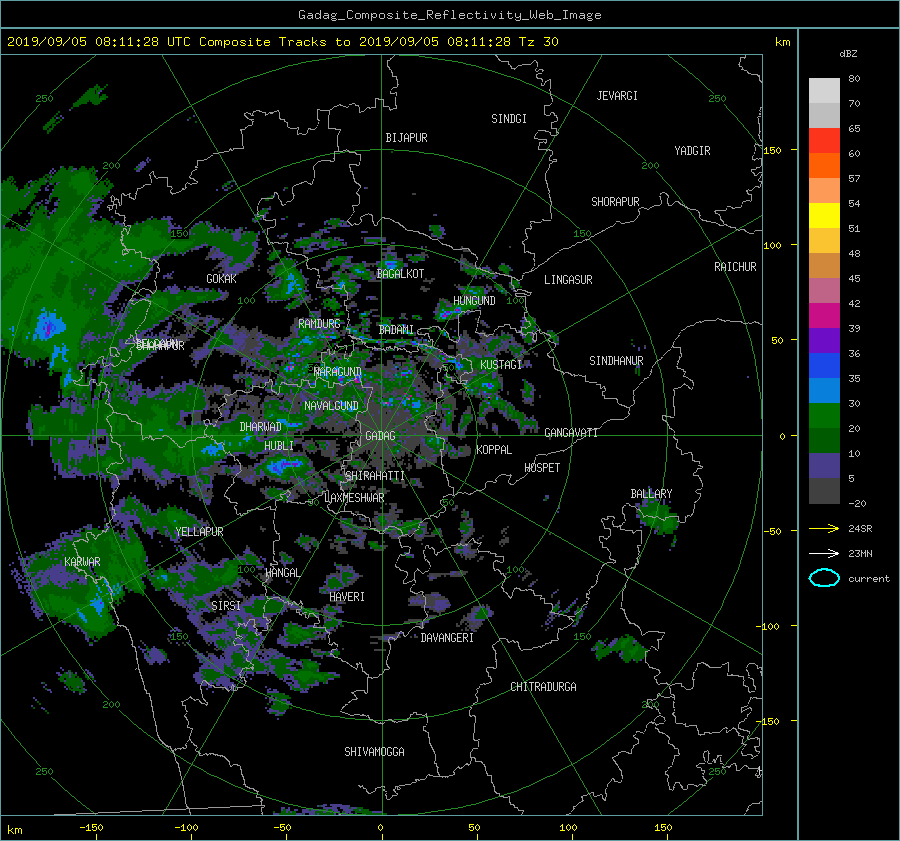Click the YADGIR city label

[692, 151]
